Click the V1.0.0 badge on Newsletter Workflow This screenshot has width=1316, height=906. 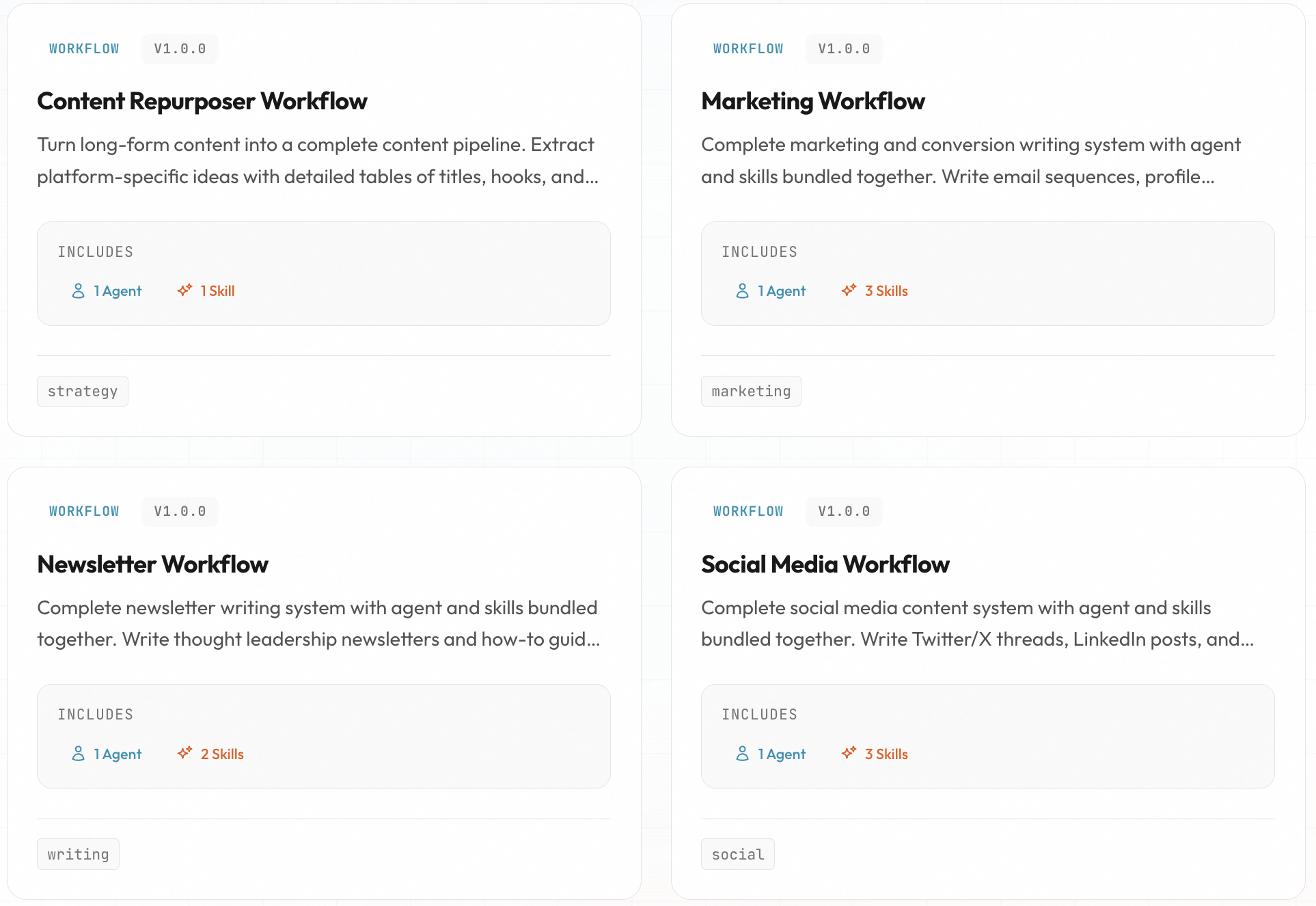pyautogui.click(x=180, y=511)
